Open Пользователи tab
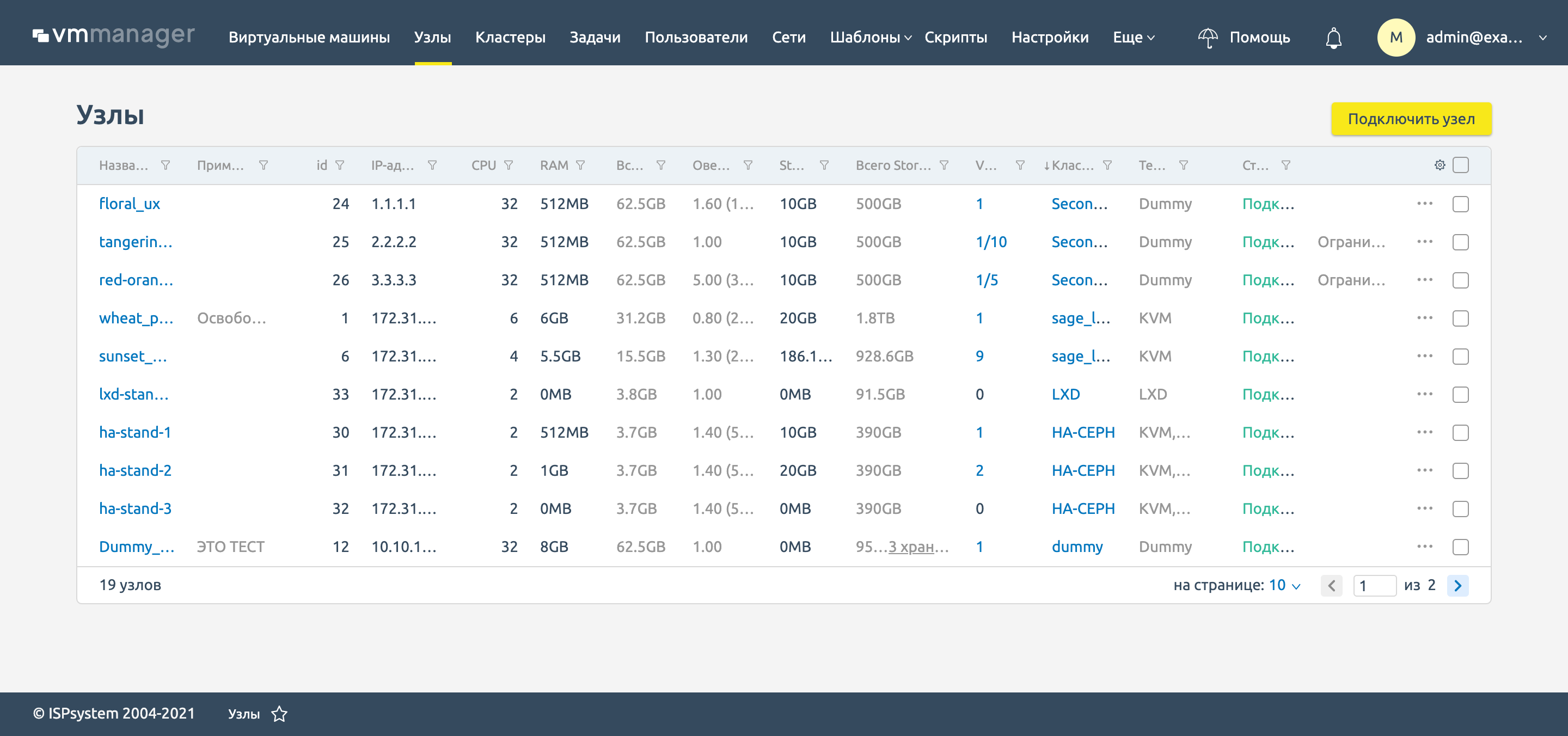Screen dimensions: 1568x736 696,37
